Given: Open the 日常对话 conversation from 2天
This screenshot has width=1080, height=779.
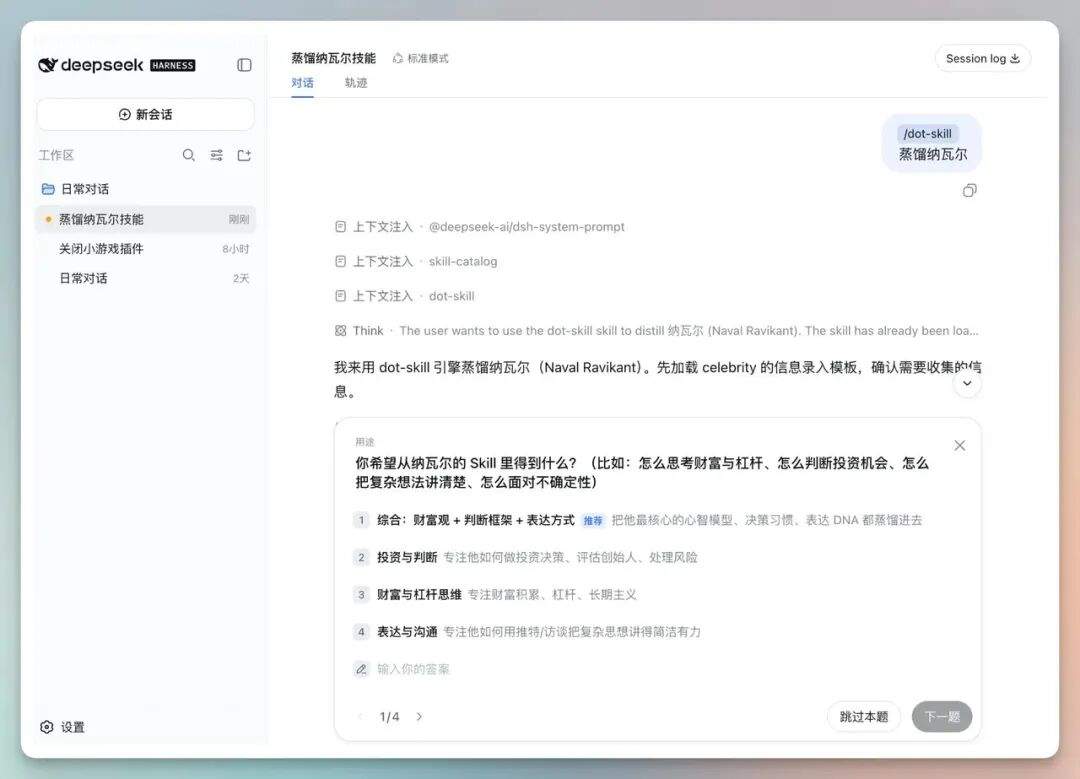Looking at the screenshot, I should pos(145,278).
